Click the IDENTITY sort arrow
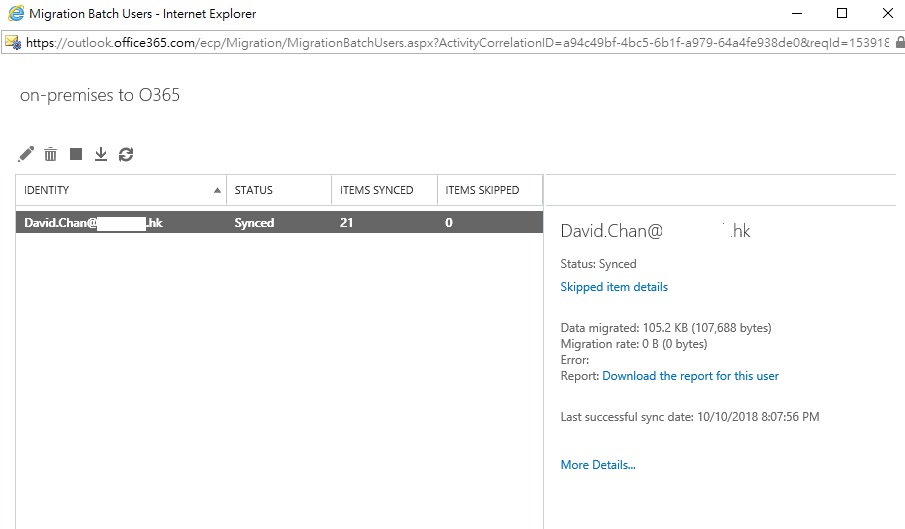905x529 pixels. [x=217, y=190]
